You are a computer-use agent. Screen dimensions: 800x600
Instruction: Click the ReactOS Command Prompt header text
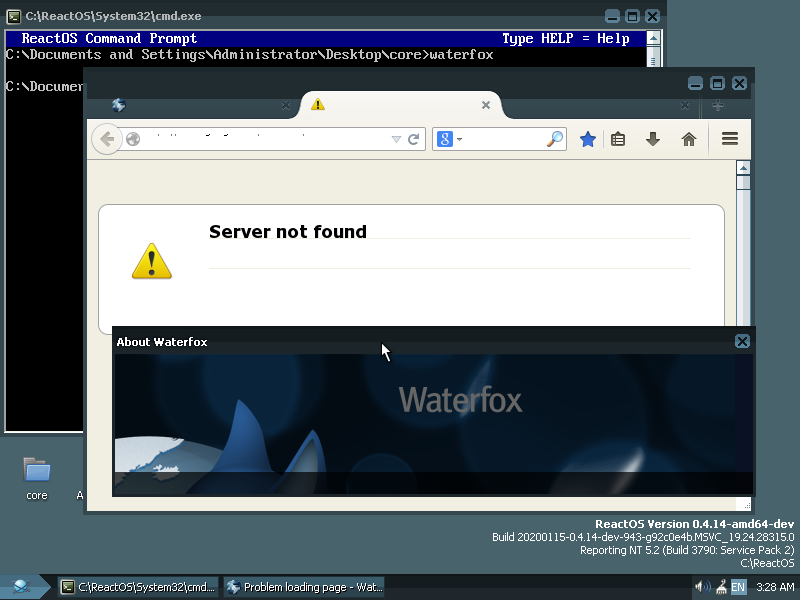109,39
